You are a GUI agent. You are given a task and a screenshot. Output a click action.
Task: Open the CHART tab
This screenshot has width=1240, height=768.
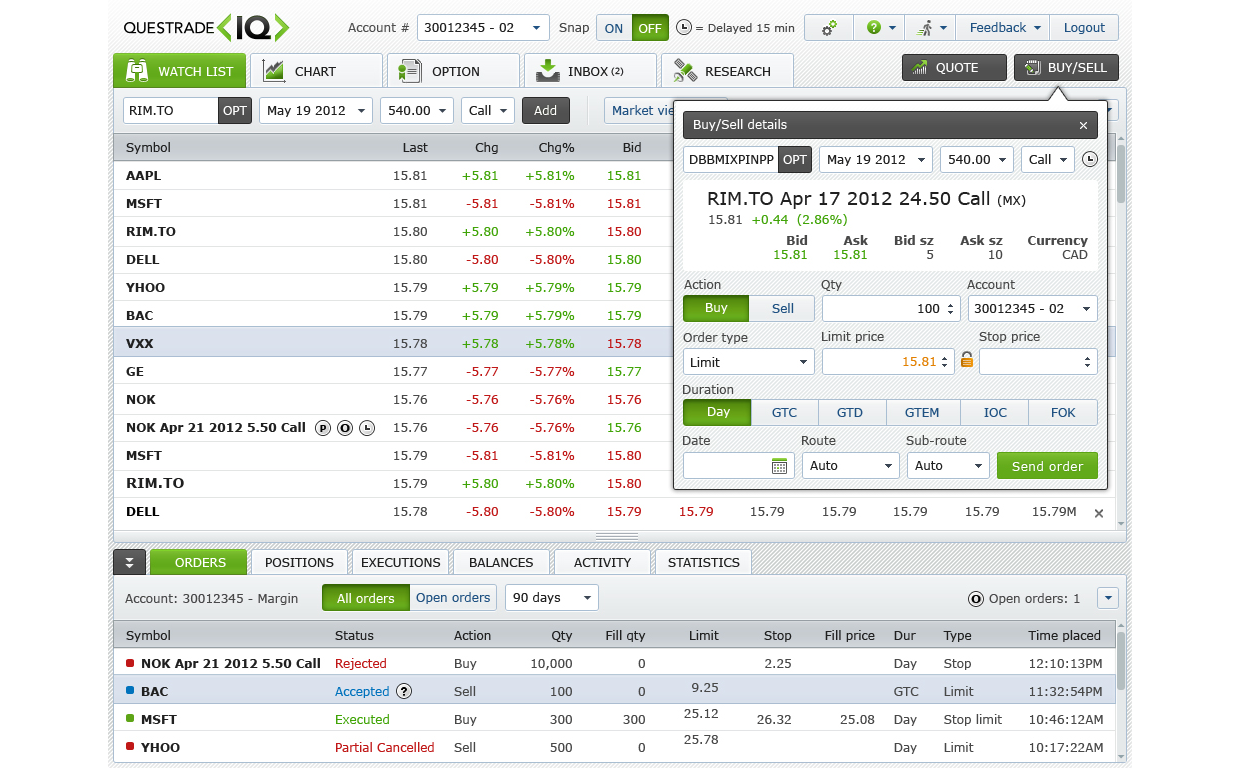(315, 71)
